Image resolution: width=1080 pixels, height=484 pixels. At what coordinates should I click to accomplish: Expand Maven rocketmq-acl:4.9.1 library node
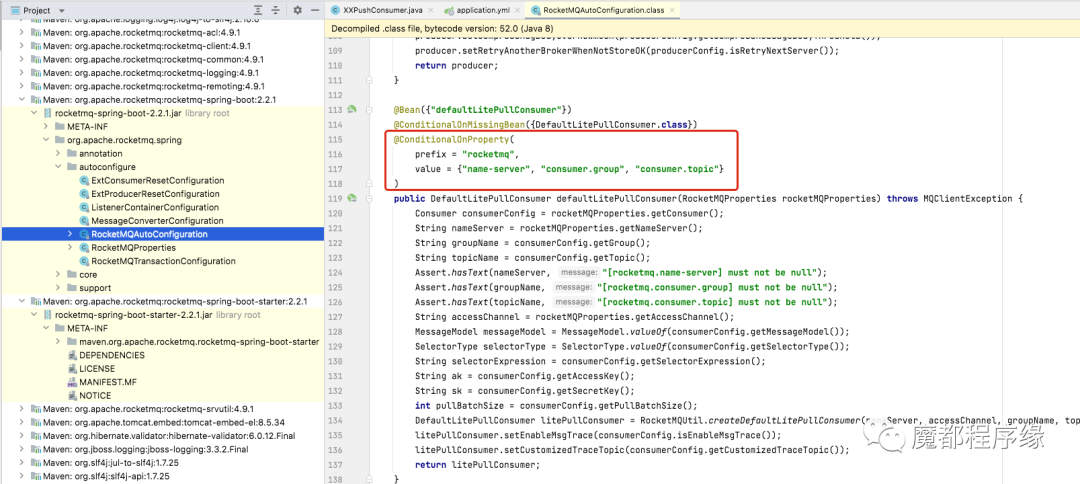pos(21,32)
